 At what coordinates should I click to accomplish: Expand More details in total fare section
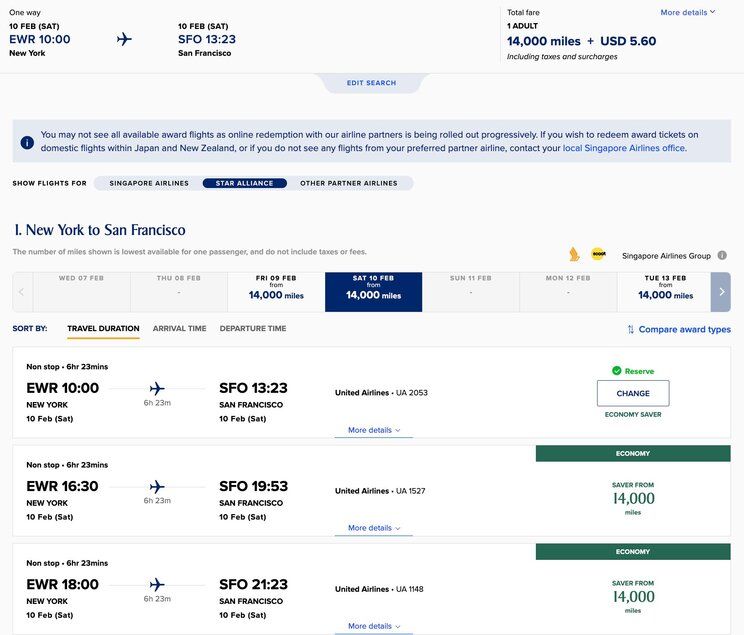(688, 13)
